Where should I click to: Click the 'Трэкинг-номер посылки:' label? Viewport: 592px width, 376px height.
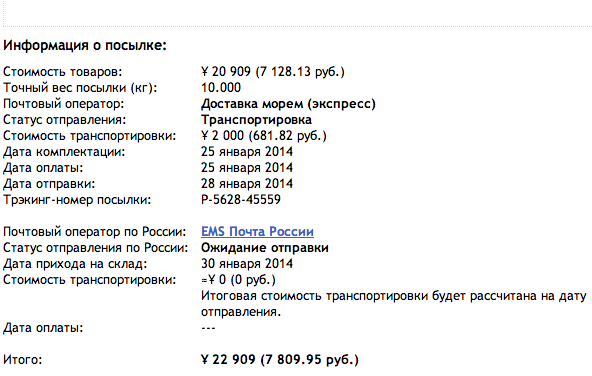click(77, 200)
